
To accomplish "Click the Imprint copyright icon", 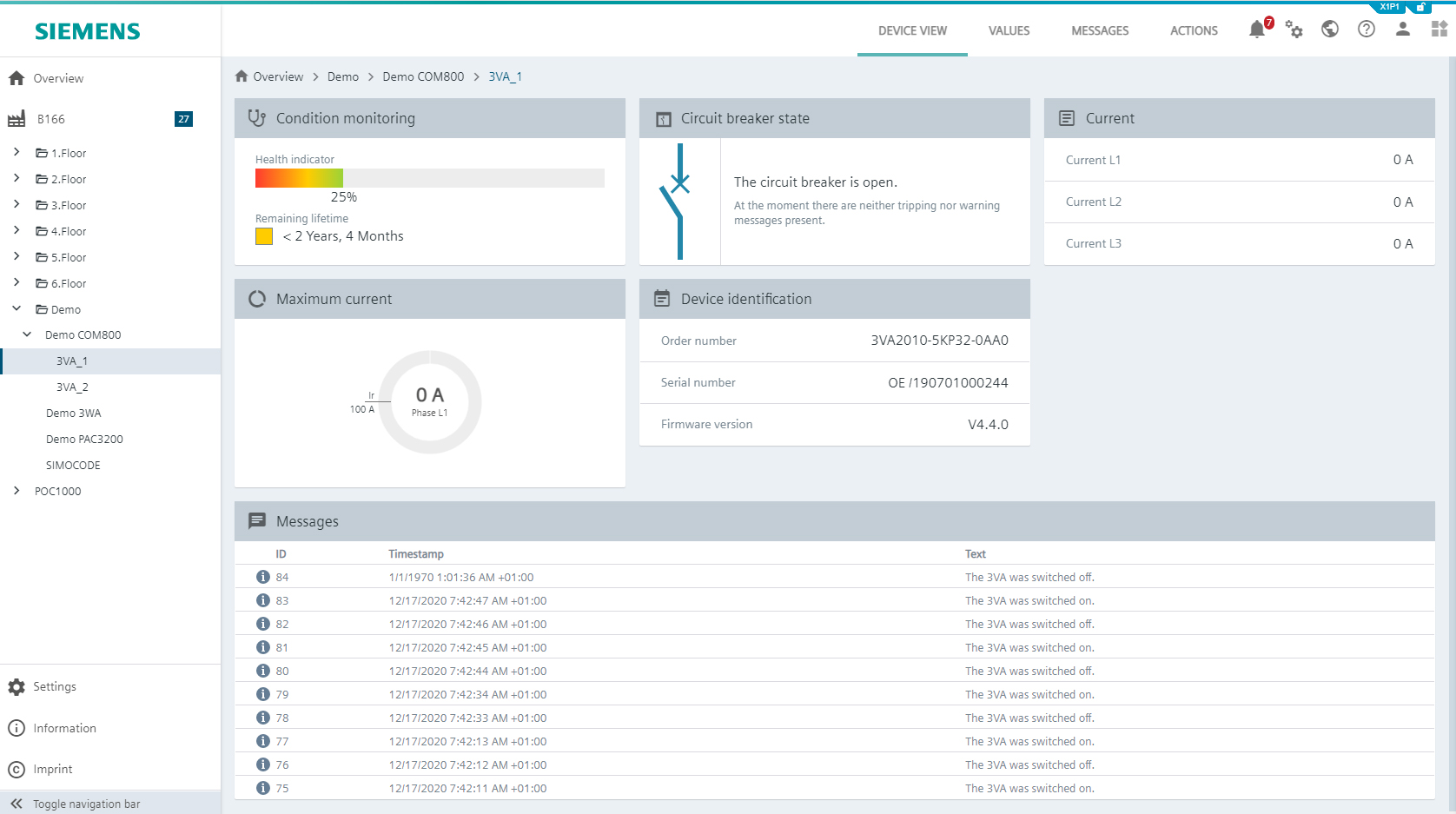I will pyautogui.click(x=17, y=770).
